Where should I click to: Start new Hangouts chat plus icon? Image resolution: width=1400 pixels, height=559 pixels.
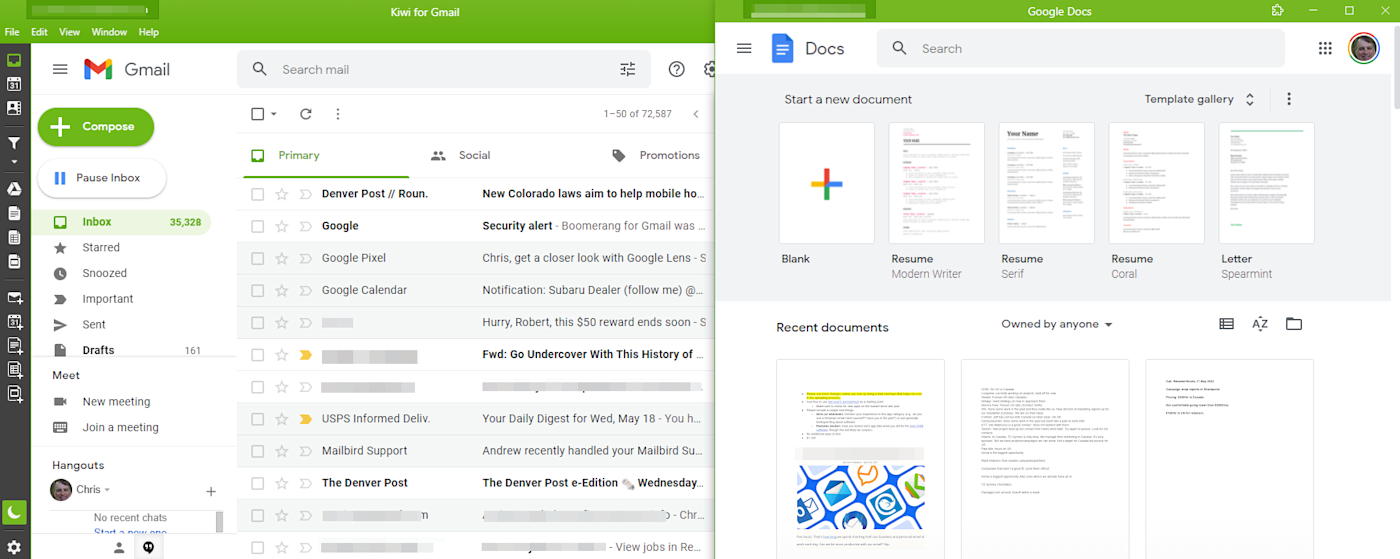click(211, 491)
